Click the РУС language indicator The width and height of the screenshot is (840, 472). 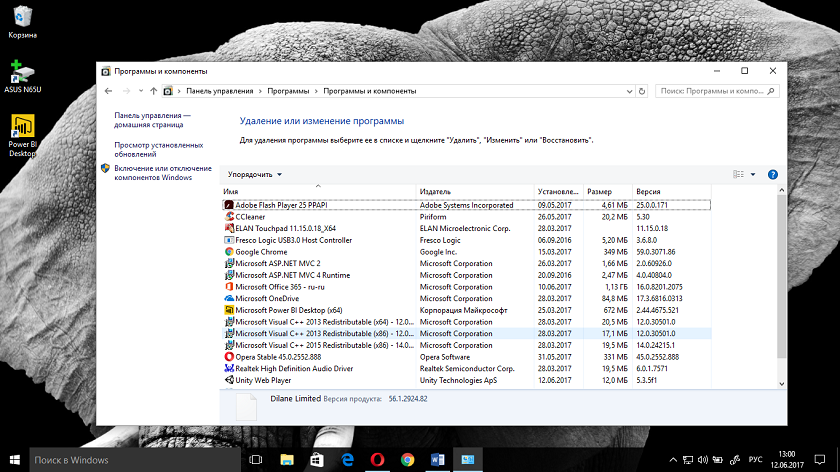click(755, 460)
